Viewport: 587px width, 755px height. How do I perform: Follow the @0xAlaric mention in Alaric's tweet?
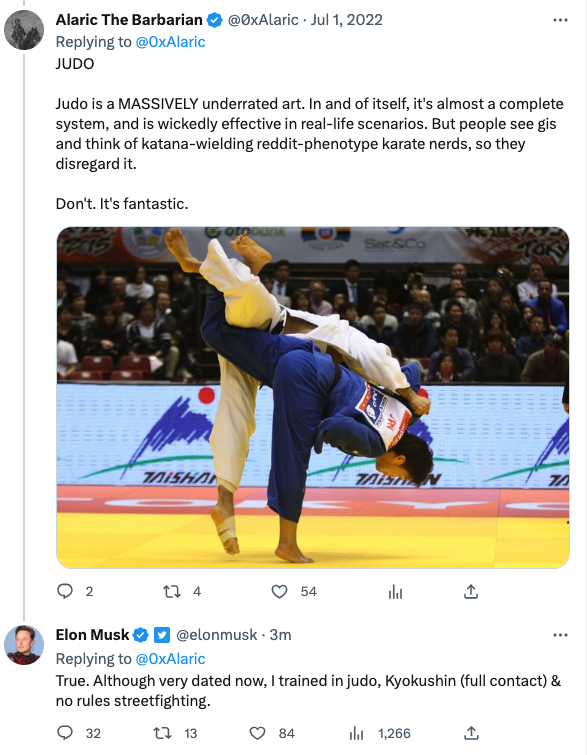tap(170, 42)
